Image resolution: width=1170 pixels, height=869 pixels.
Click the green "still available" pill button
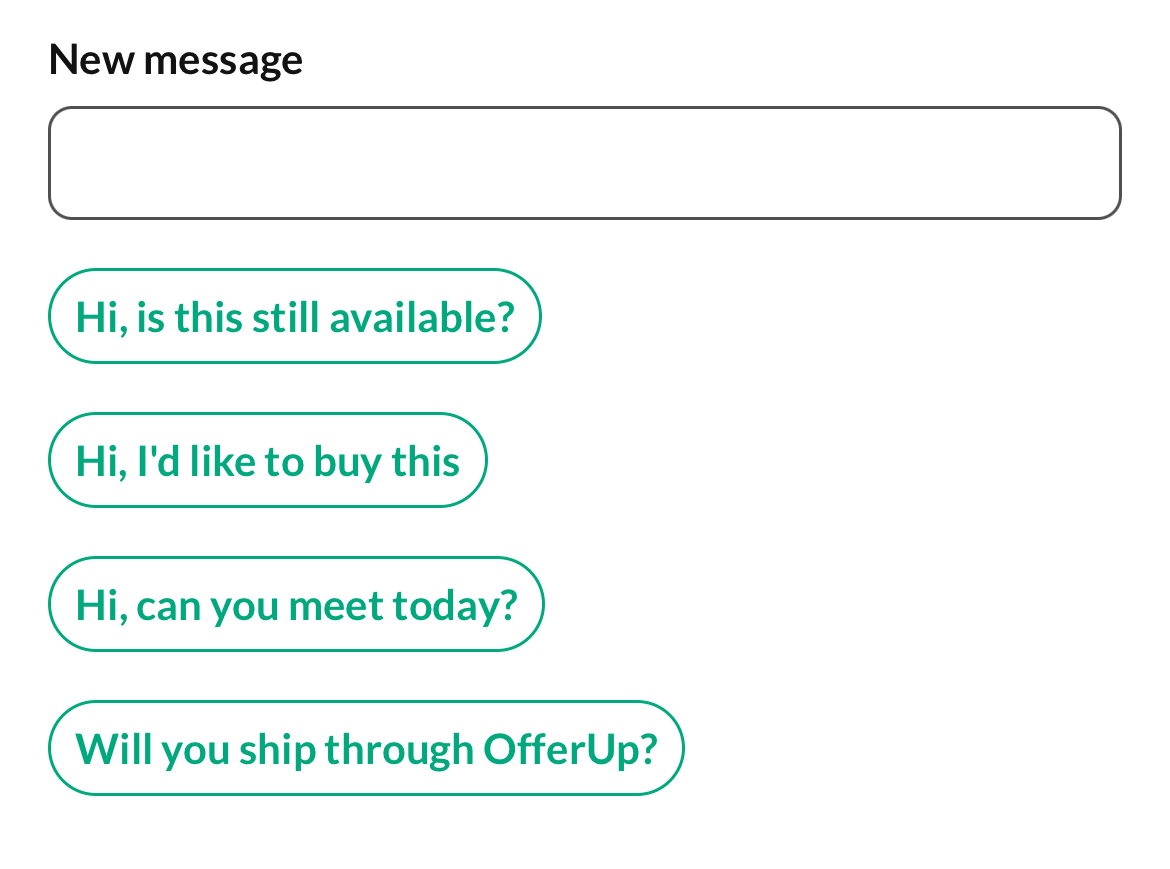[294, 316]
